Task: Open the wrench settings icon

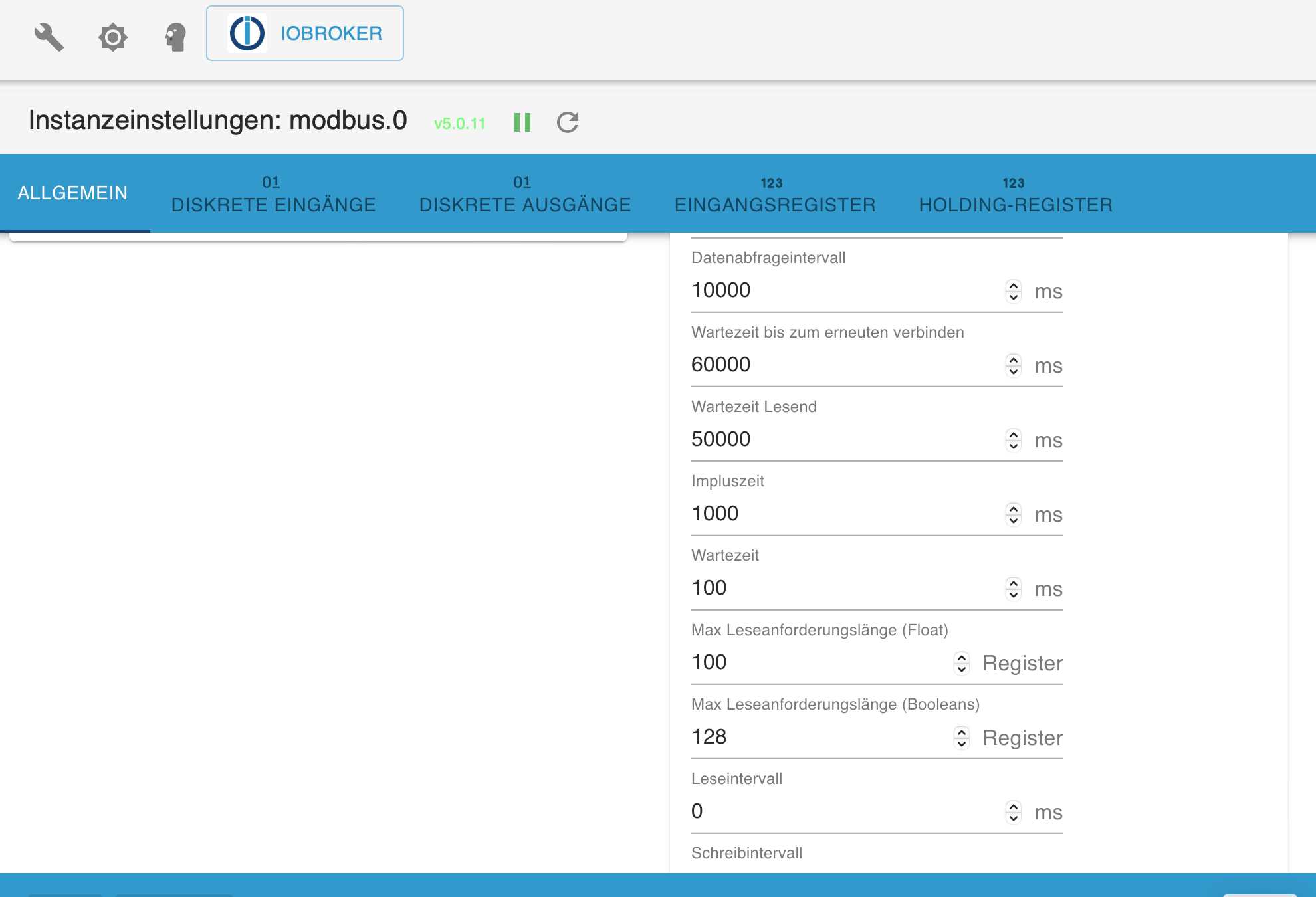Action: pos(49,37)
